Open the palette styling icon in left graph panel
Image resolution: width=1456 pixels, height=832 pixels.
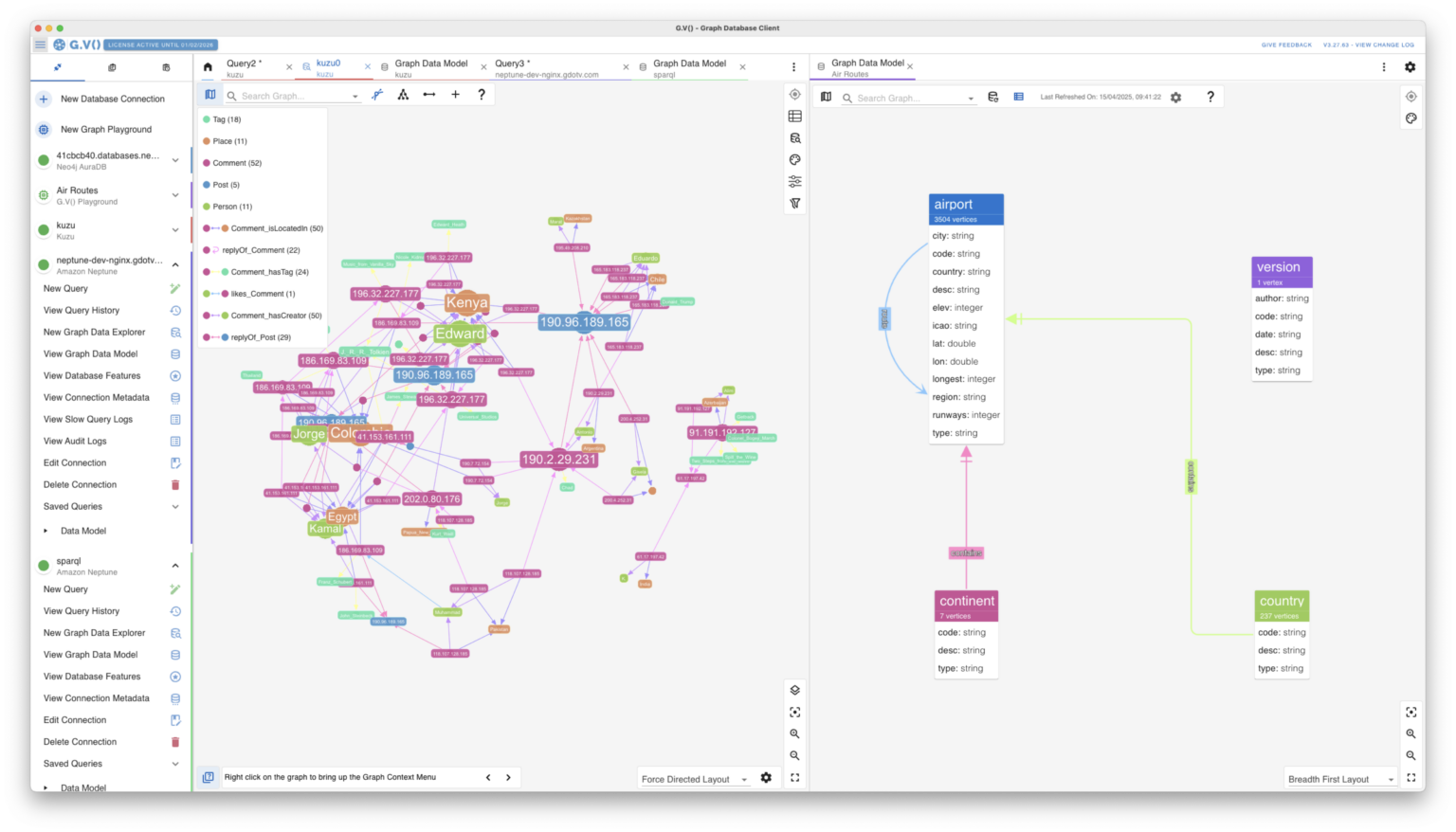(794, 160)
